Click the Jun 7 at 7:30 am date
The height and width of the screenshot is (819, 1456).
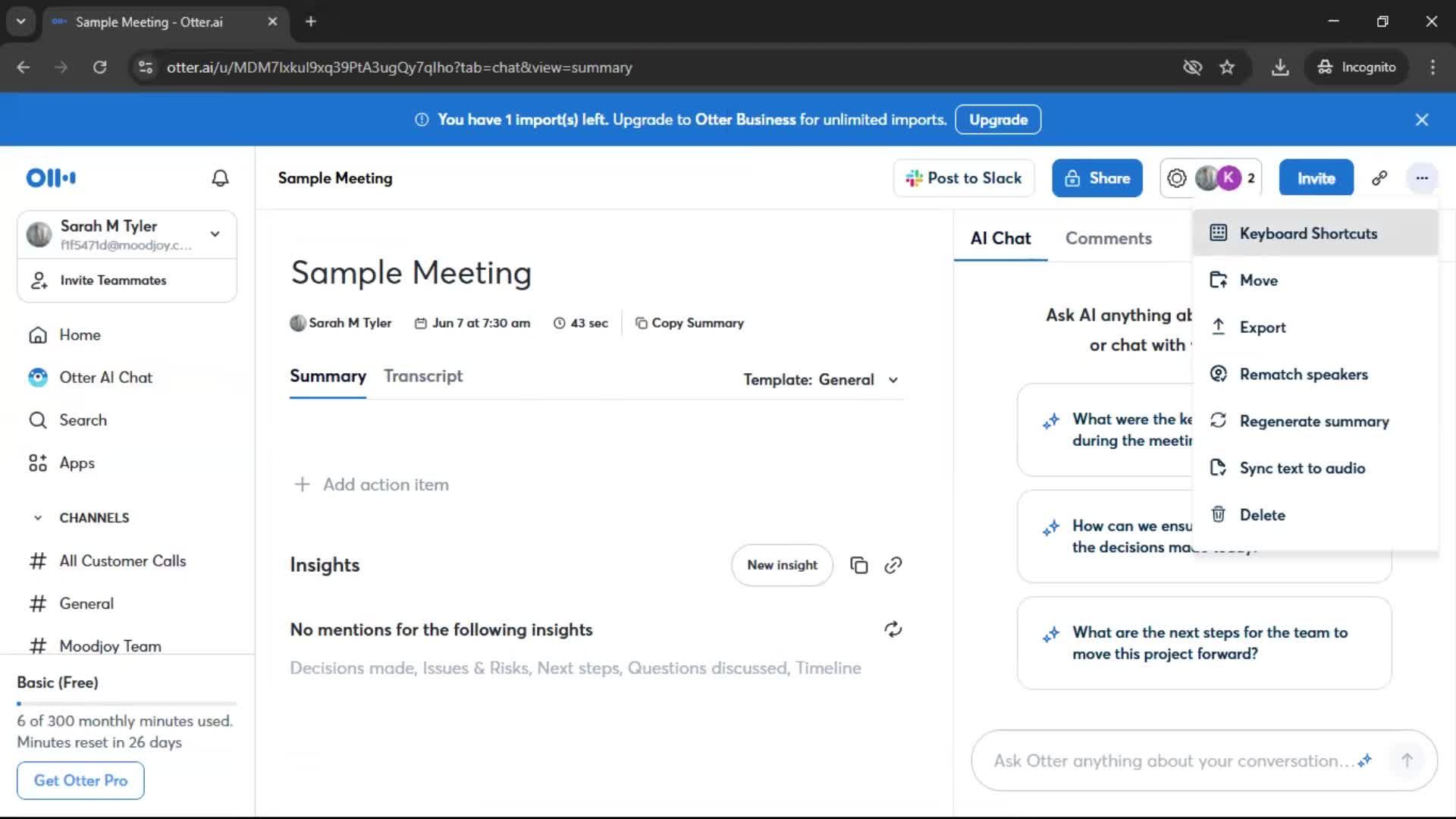[472, 323]
